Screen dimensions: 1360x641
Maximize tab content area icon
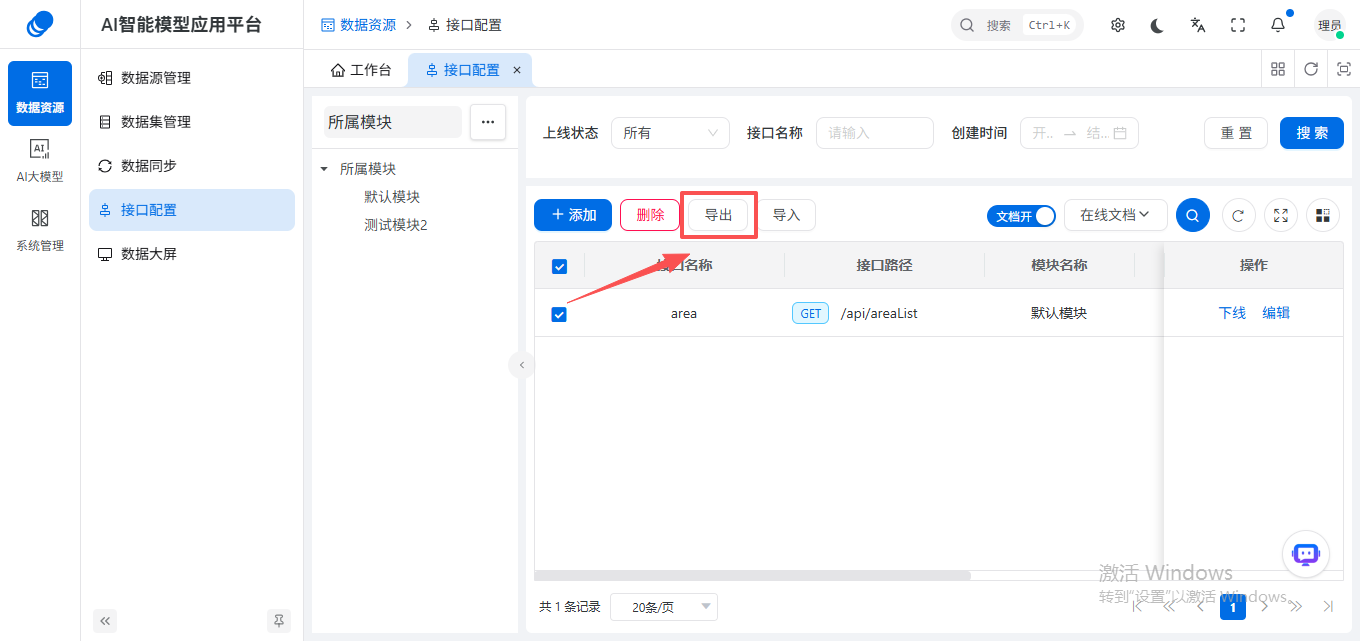coord(1344,69)
